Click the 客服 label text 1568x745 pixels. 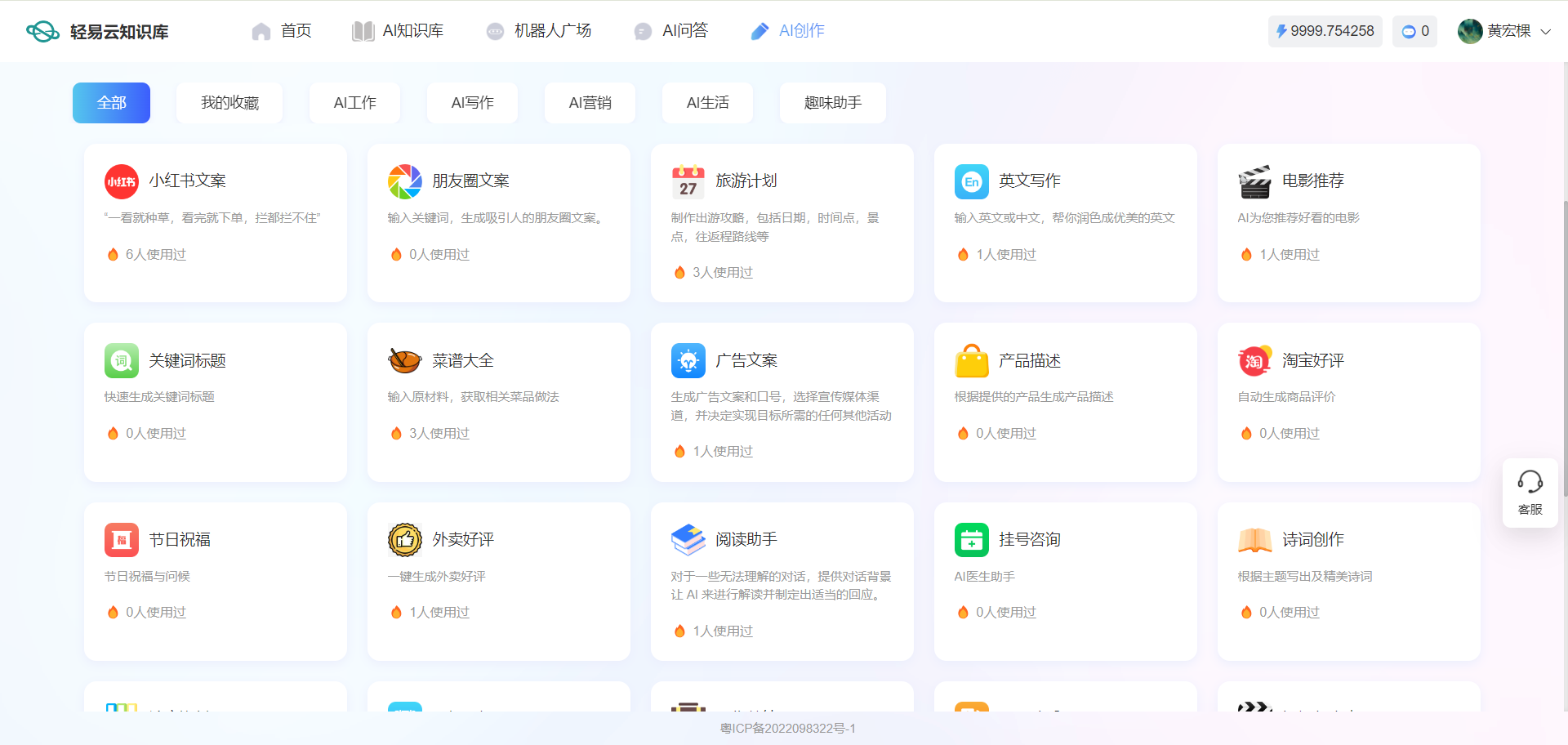click(1530, 510)
